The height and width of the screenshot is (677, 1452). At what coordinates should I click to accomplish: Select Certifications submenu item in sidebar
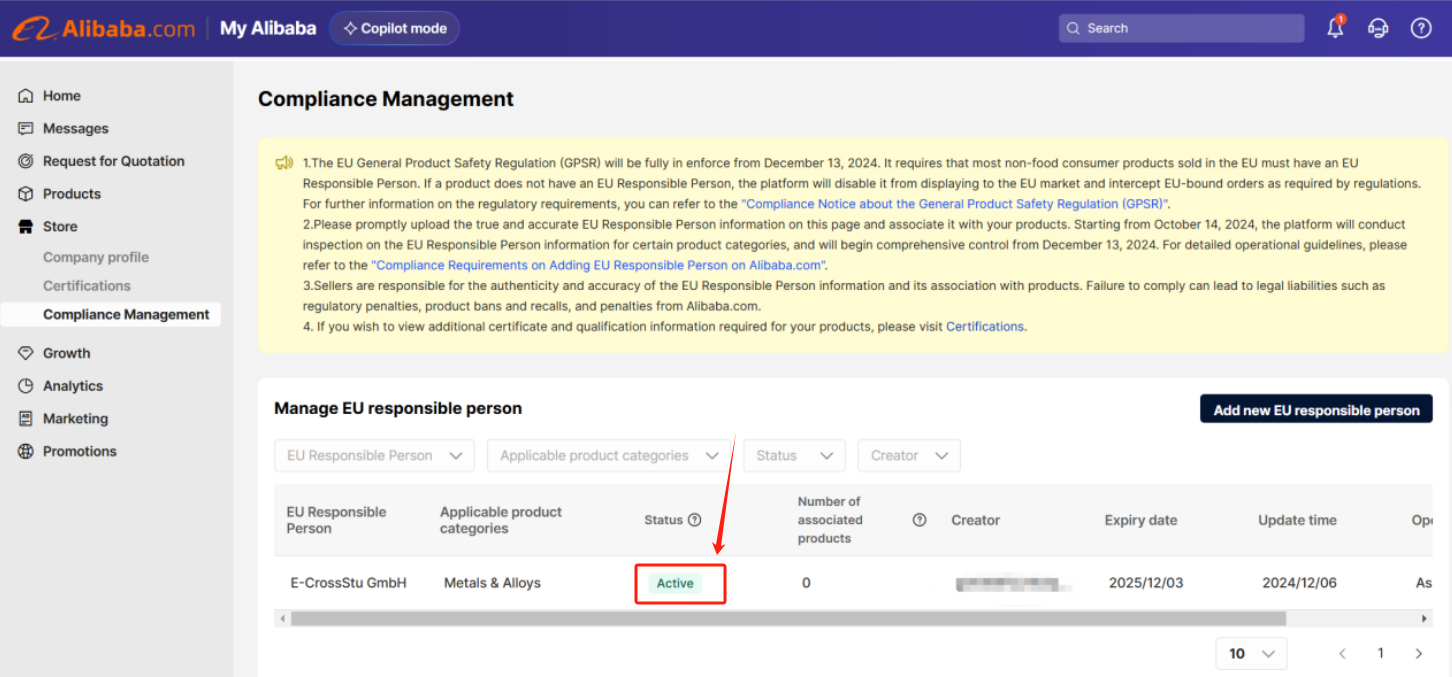click(x=87, y=286)
